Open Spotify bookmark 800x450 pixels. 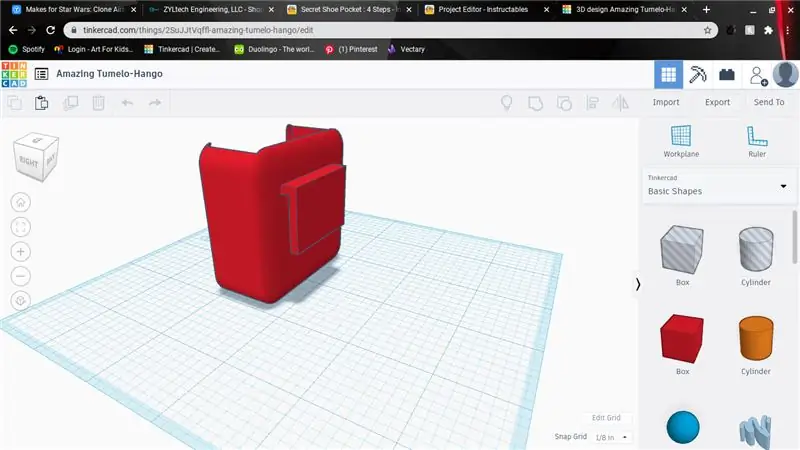(27, 49)
